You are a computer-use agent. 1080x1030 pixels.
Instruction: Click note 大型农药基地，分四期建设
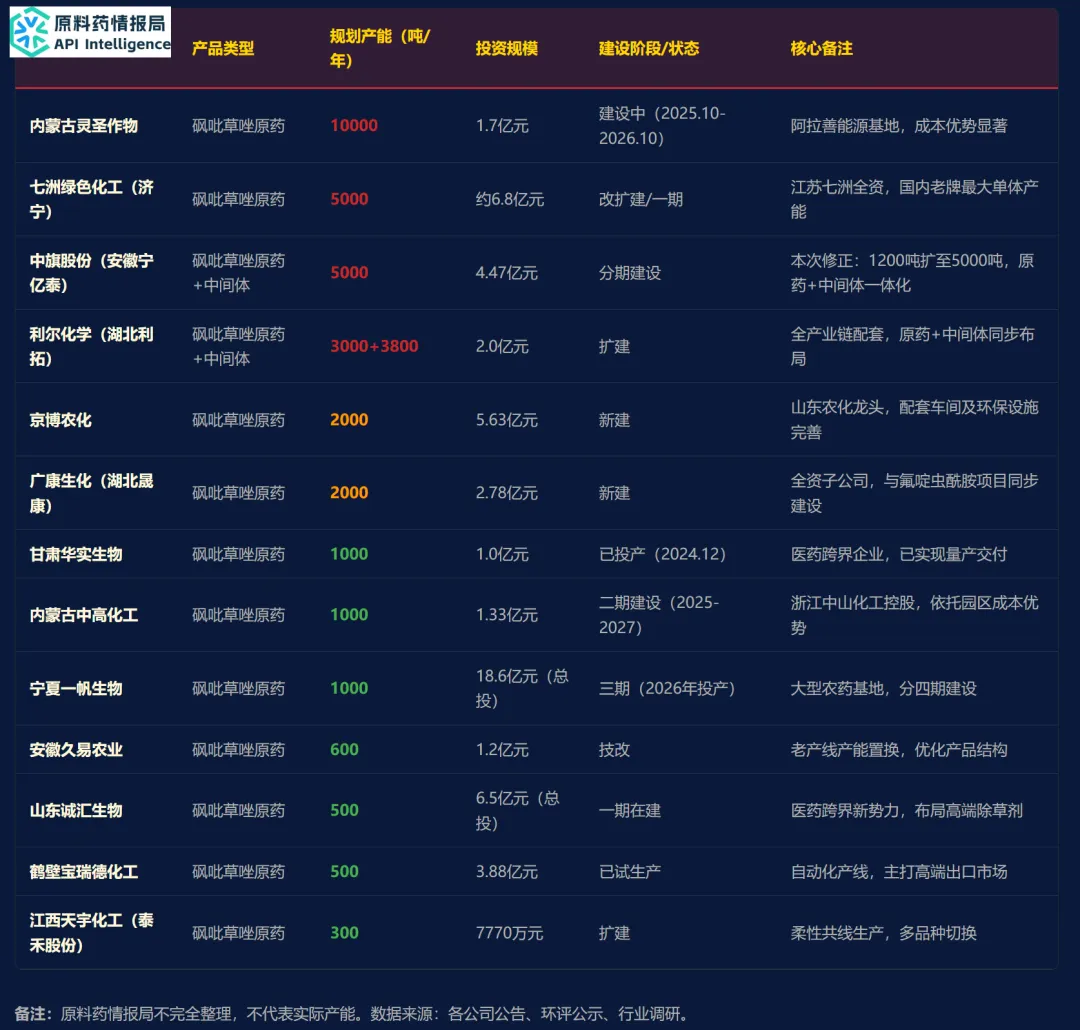pos(883,688)
